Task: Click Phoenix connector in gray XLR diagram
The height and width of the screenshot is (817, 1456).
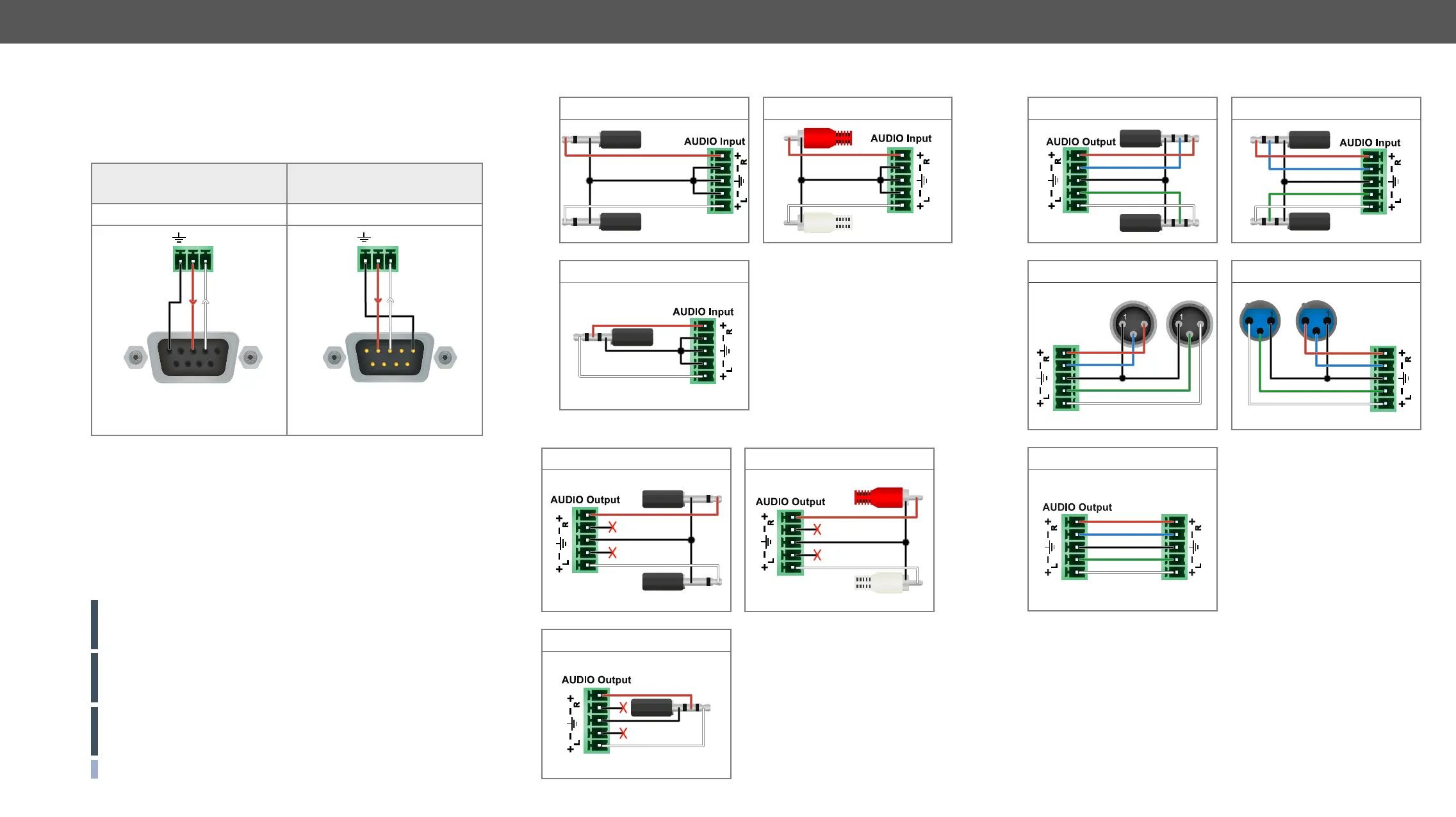Action: [x=1067, y=378]
